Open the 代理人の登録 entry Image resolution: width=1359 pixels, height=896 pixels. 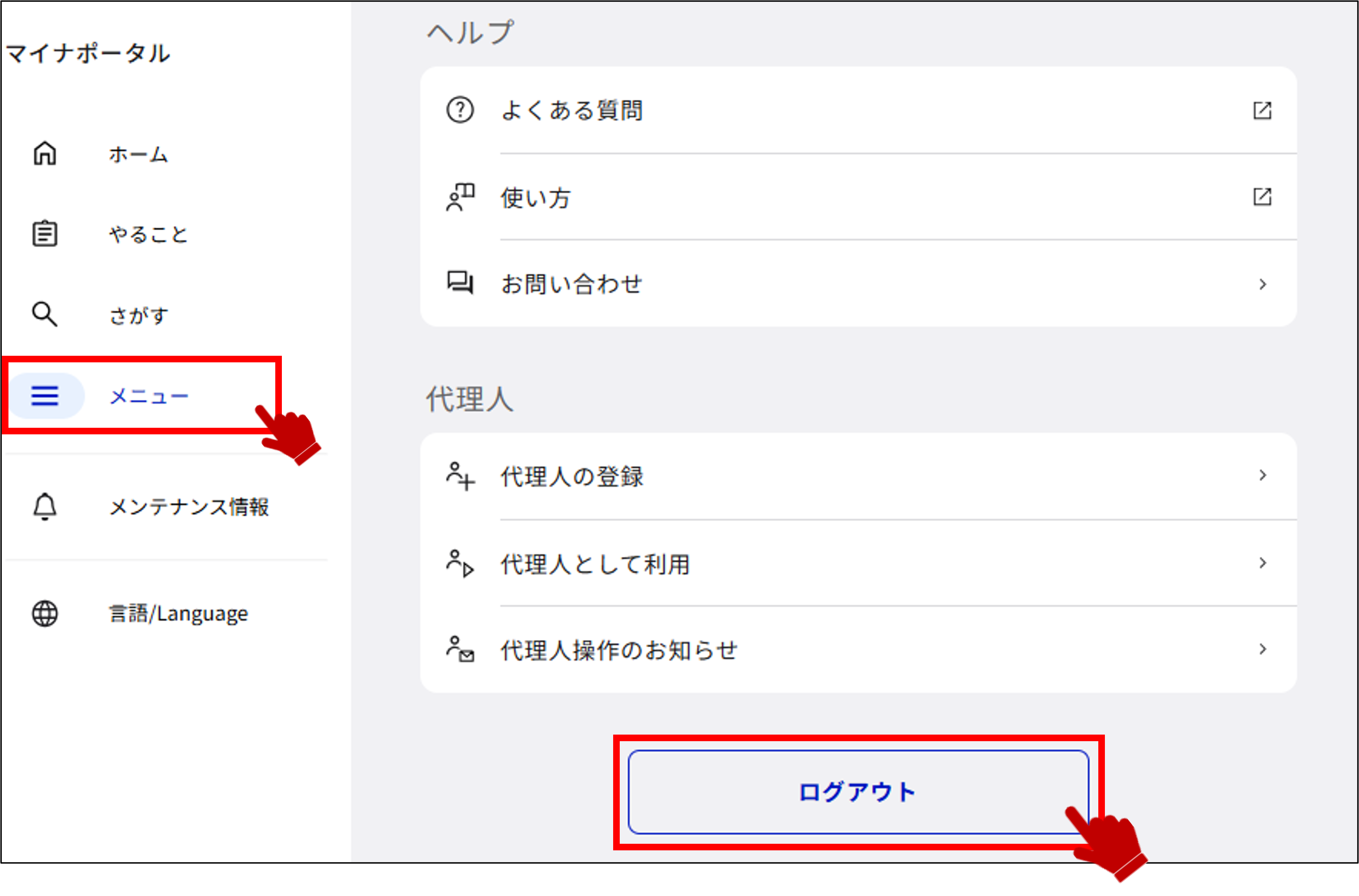[858, 476]
